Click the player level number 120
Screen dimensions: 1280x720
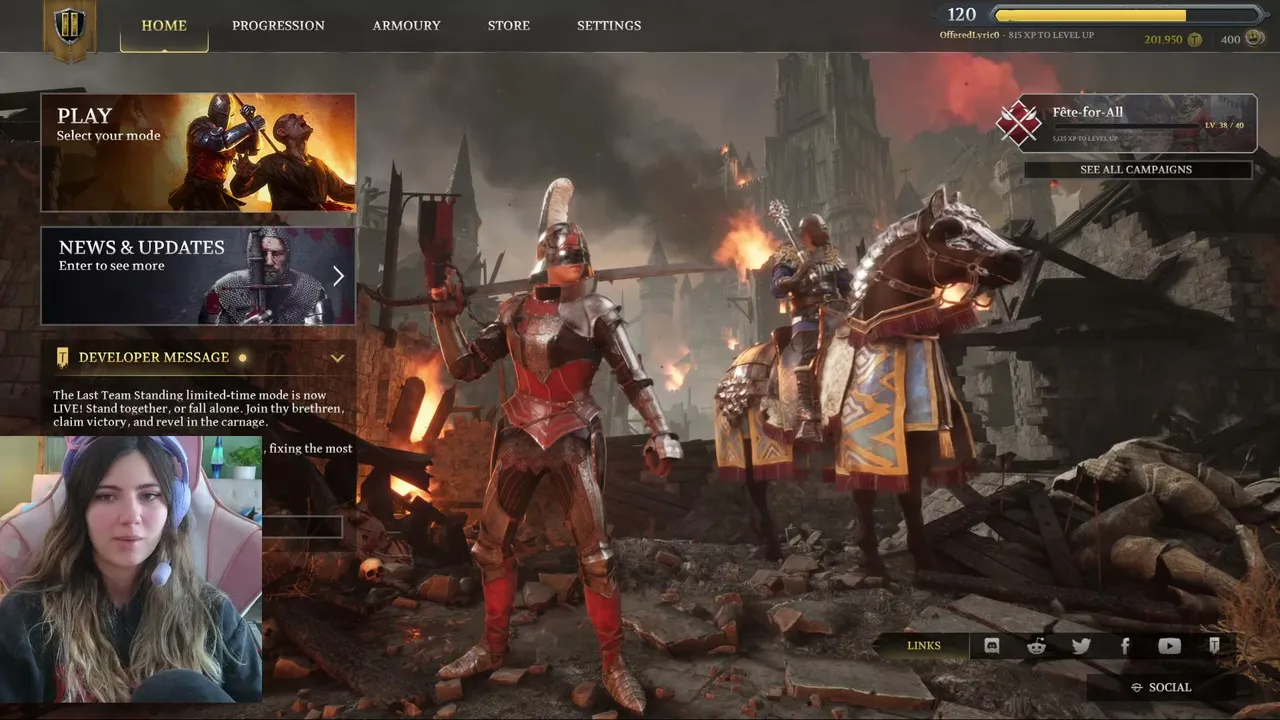[x=961, y=14]
